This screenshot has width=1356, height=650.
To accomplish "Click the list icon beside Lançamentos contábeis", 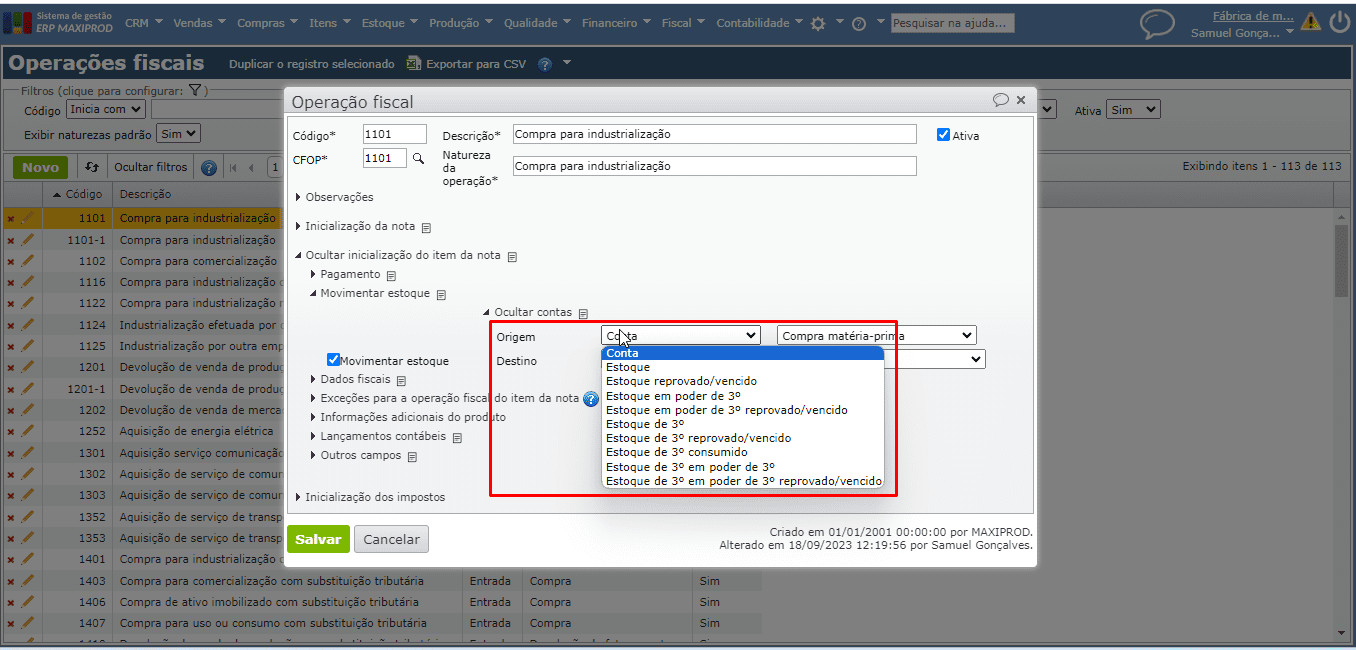I will click(457, 437).
